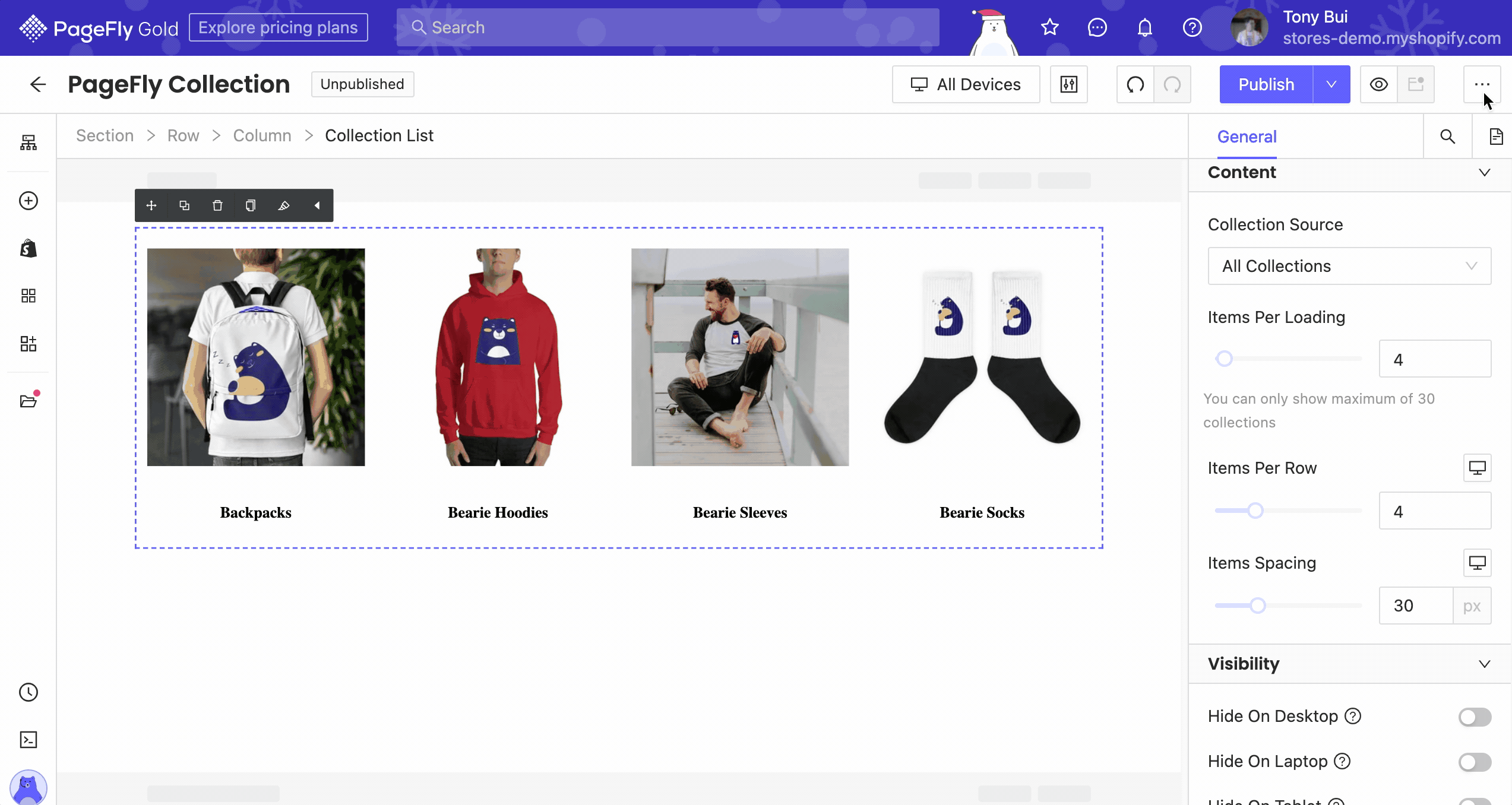Image resolution: width=1512 pixels, height=805 pixels.
Task: Open the grid sections icon in sidebar
Action: [x=29, y=296]
